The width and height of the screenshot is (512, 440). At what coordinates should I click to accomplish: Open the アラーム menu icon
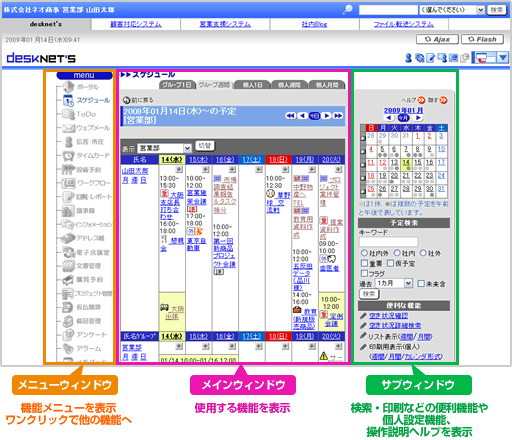tap(68, 349)
